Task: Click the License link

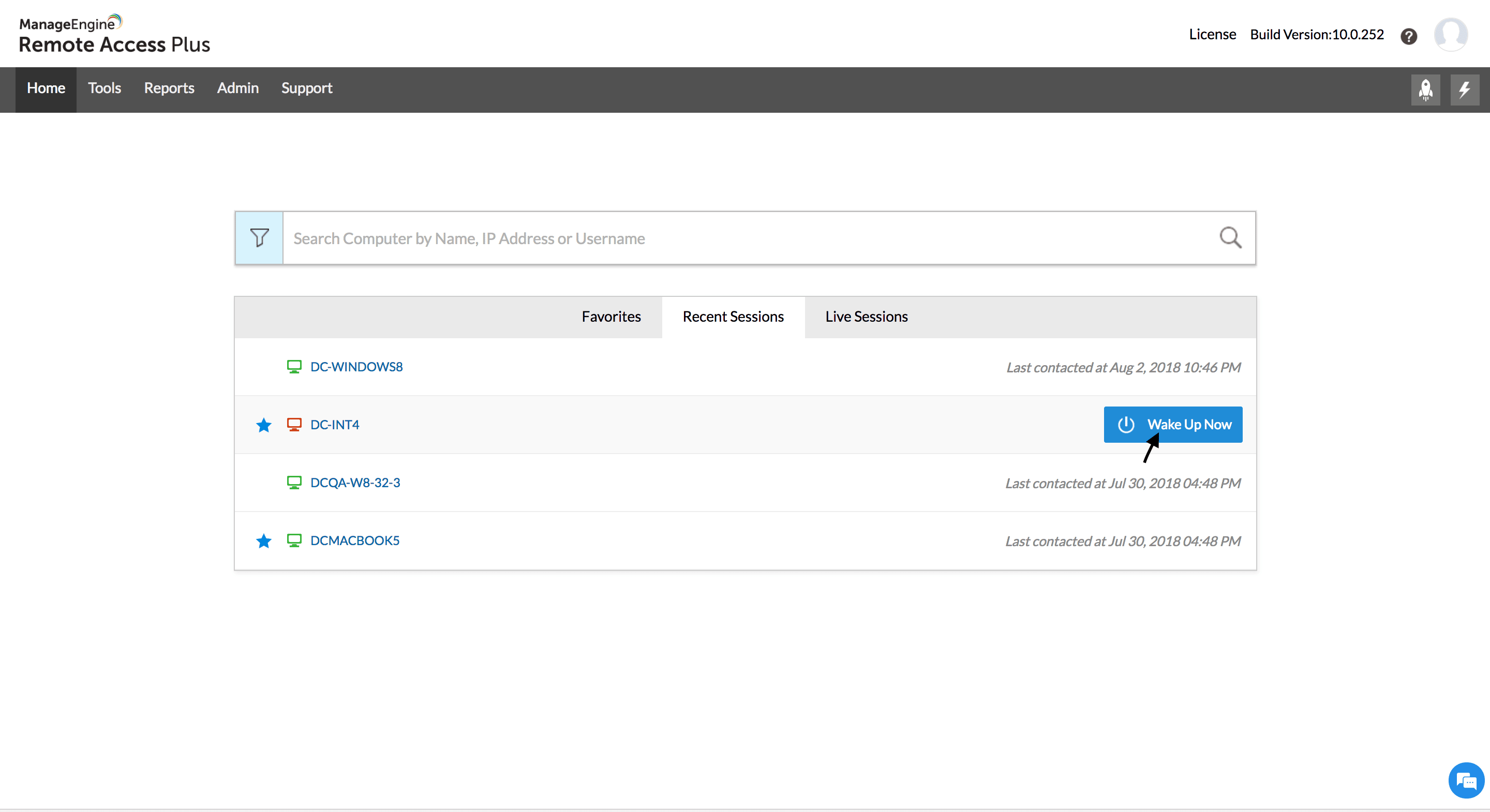Action: [x=1212, y=35]
